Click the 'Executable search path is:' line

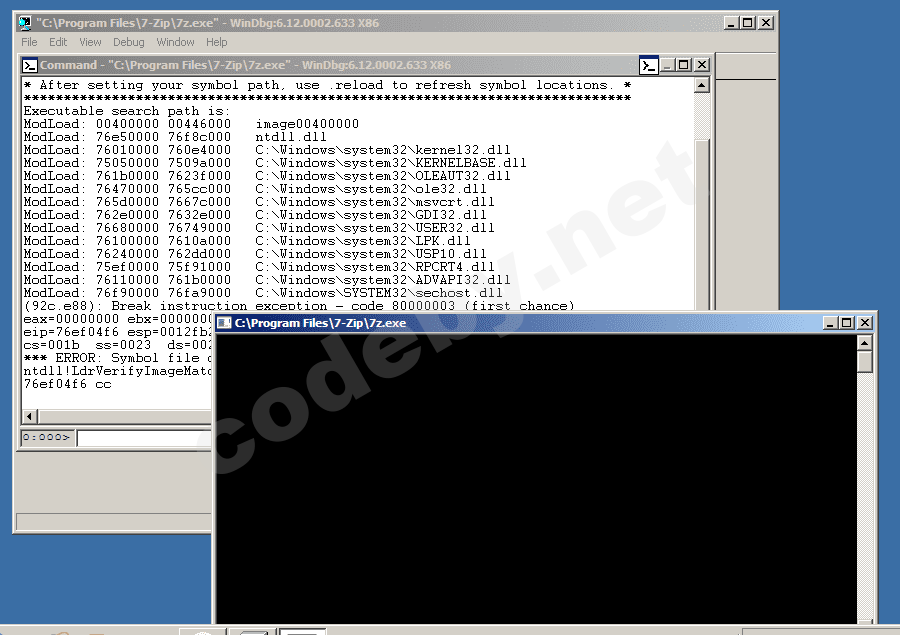[x=126, y=111]
